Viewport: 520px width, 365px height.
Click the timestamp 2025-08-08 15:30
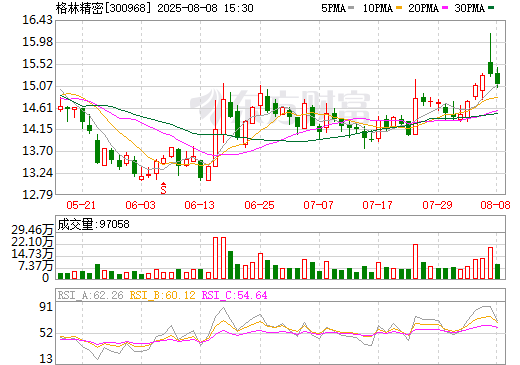205,8
